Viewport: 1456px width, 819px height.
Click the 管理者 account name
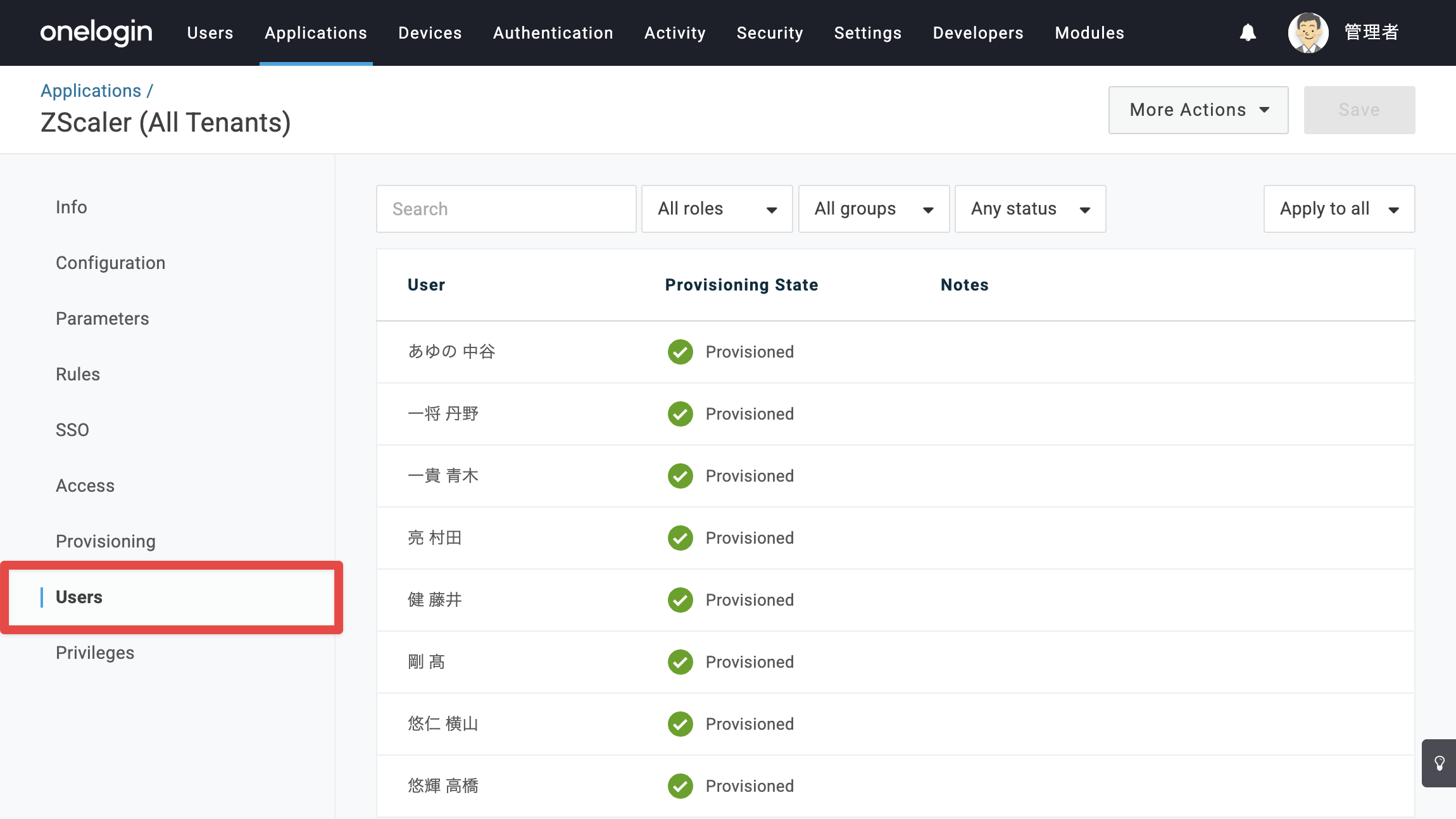(1371, 32)
